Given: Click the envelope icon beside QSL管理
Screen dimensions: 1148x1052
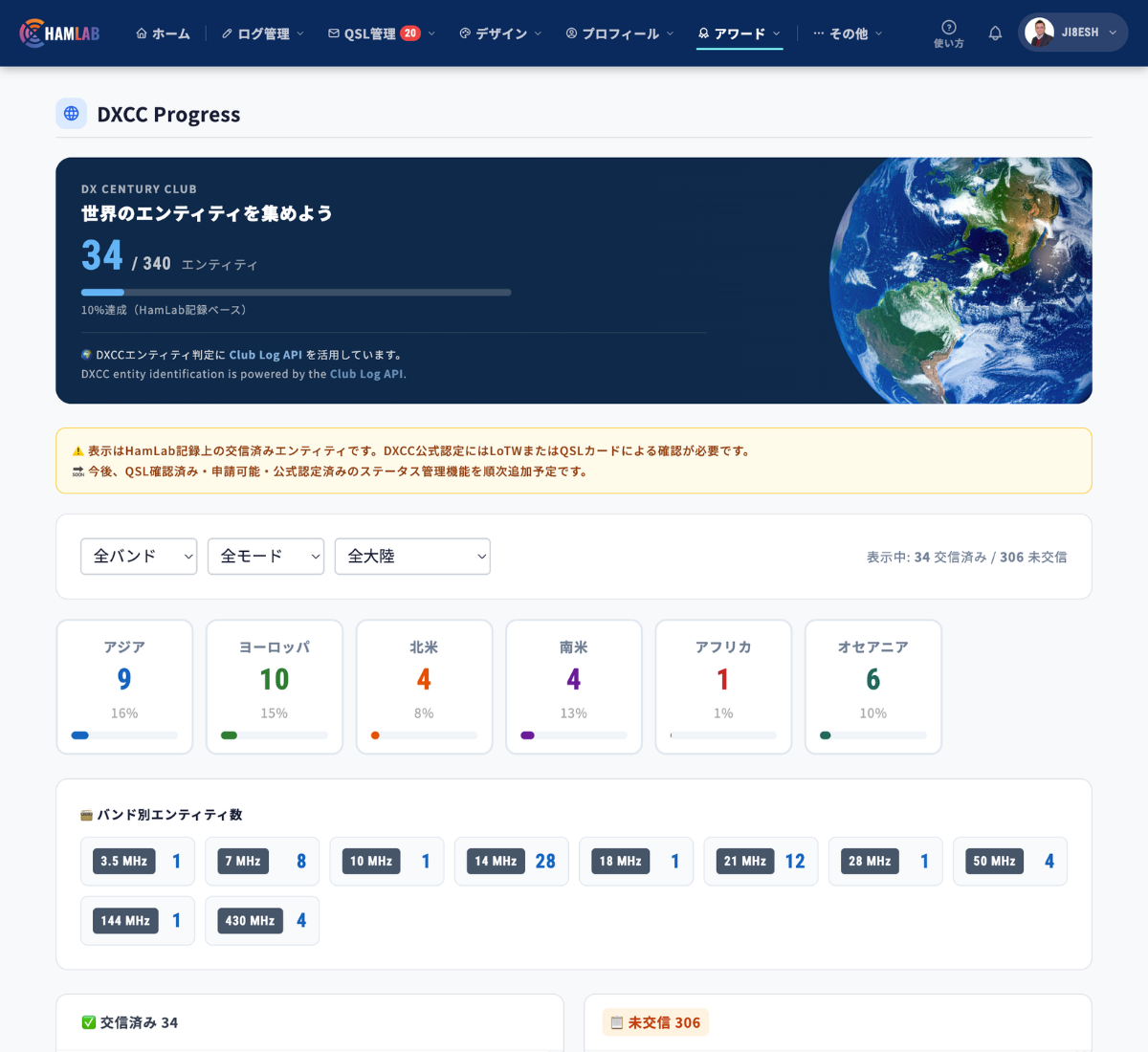Looking at the screenshot, I should click(x=334, y=33).
